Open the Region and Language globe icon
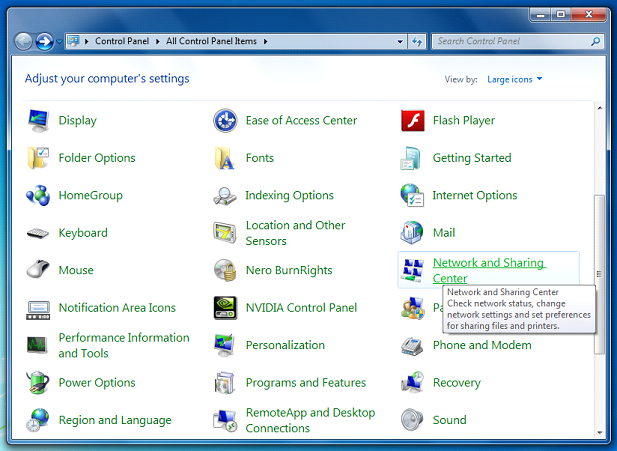The height and width of the screenshot is (451, 617). tap(38, 420)
